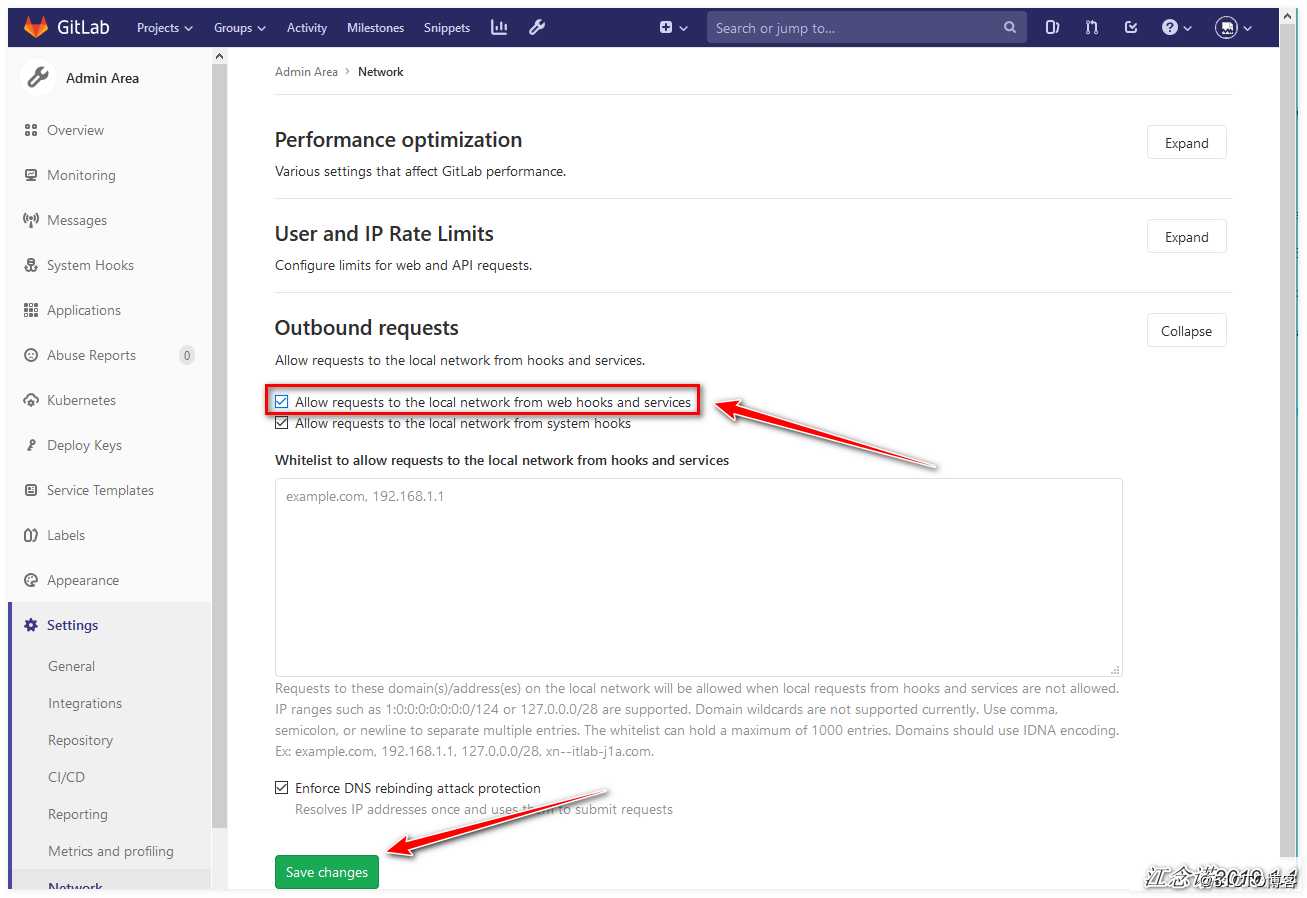
Task: Click the System Hooks icon
Action: pyautogui.click(x=30, y=265)
